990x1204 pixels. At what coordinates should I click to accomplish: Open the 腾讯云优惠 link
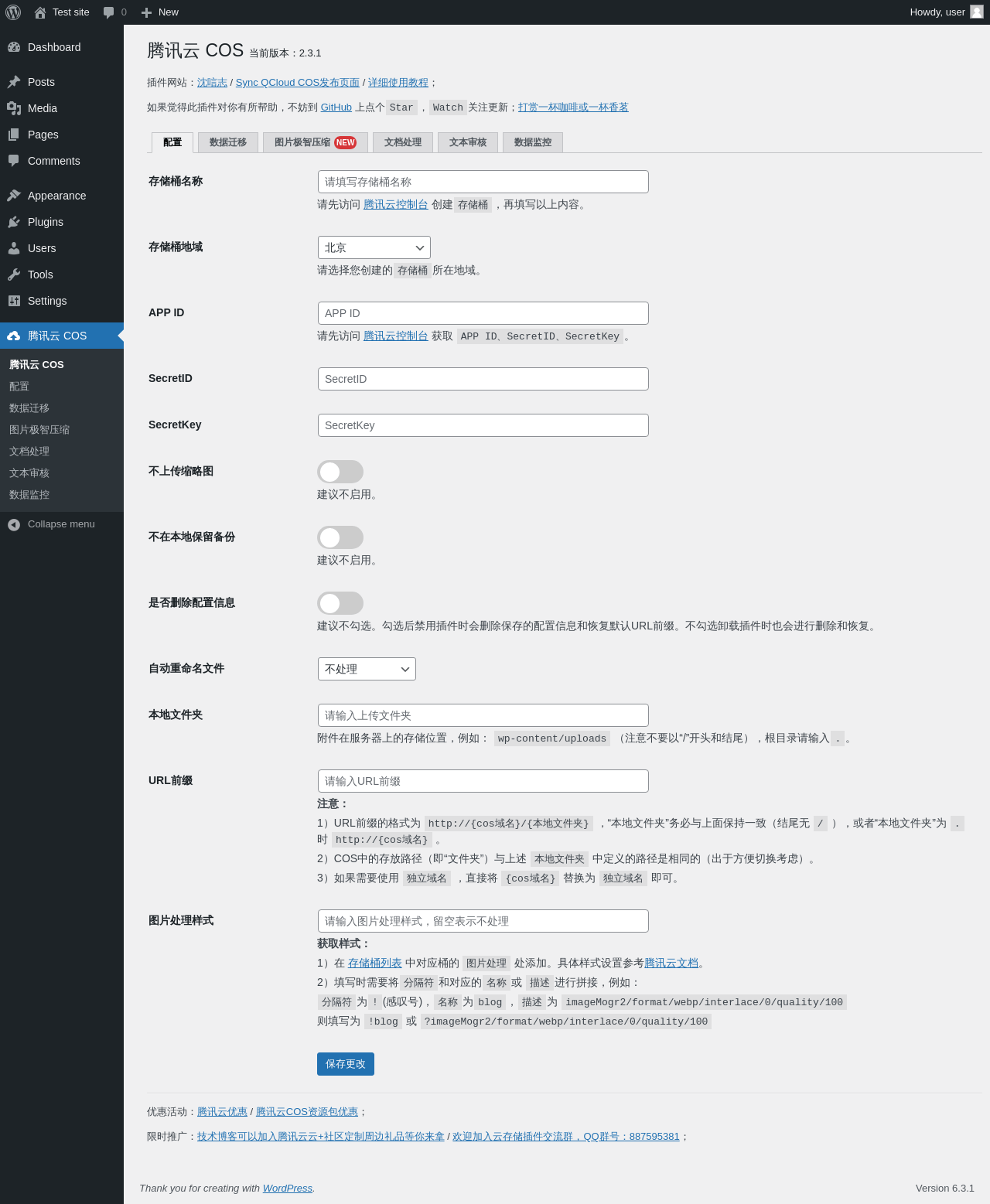point(222,1112)
